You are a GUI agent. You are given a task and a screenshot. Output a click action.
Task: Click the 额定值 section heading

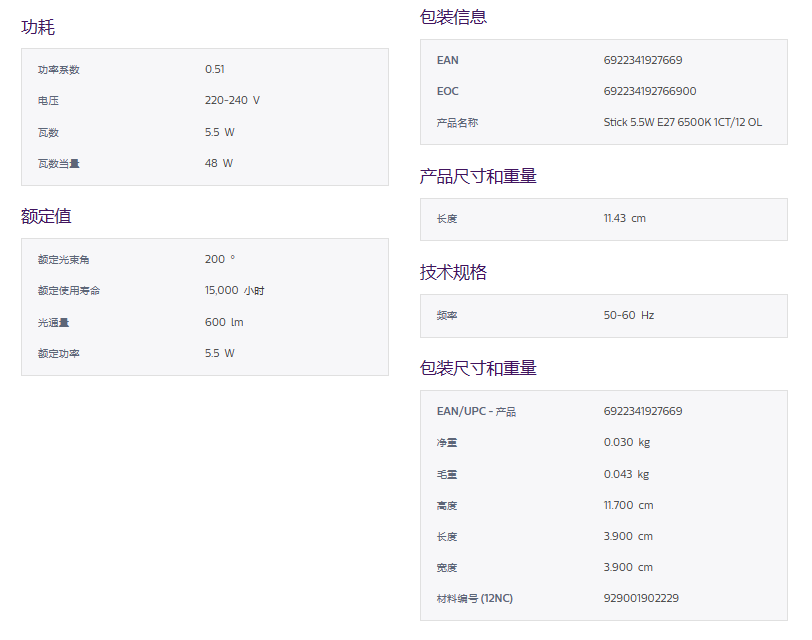click(46, 216)
